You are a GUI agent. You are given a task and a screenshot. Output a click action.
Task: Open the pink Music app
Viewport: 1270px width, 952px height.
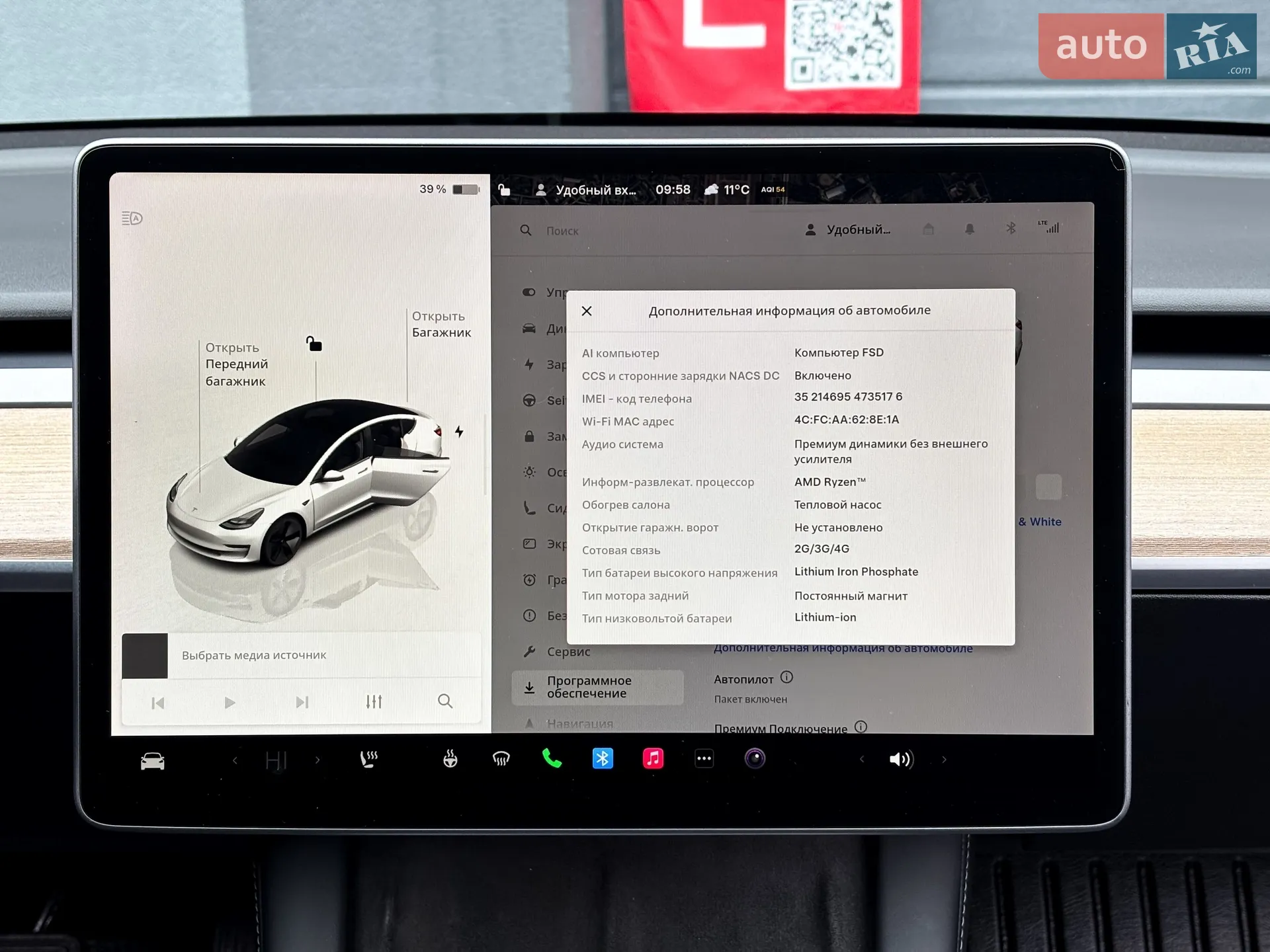click(654, 758)
